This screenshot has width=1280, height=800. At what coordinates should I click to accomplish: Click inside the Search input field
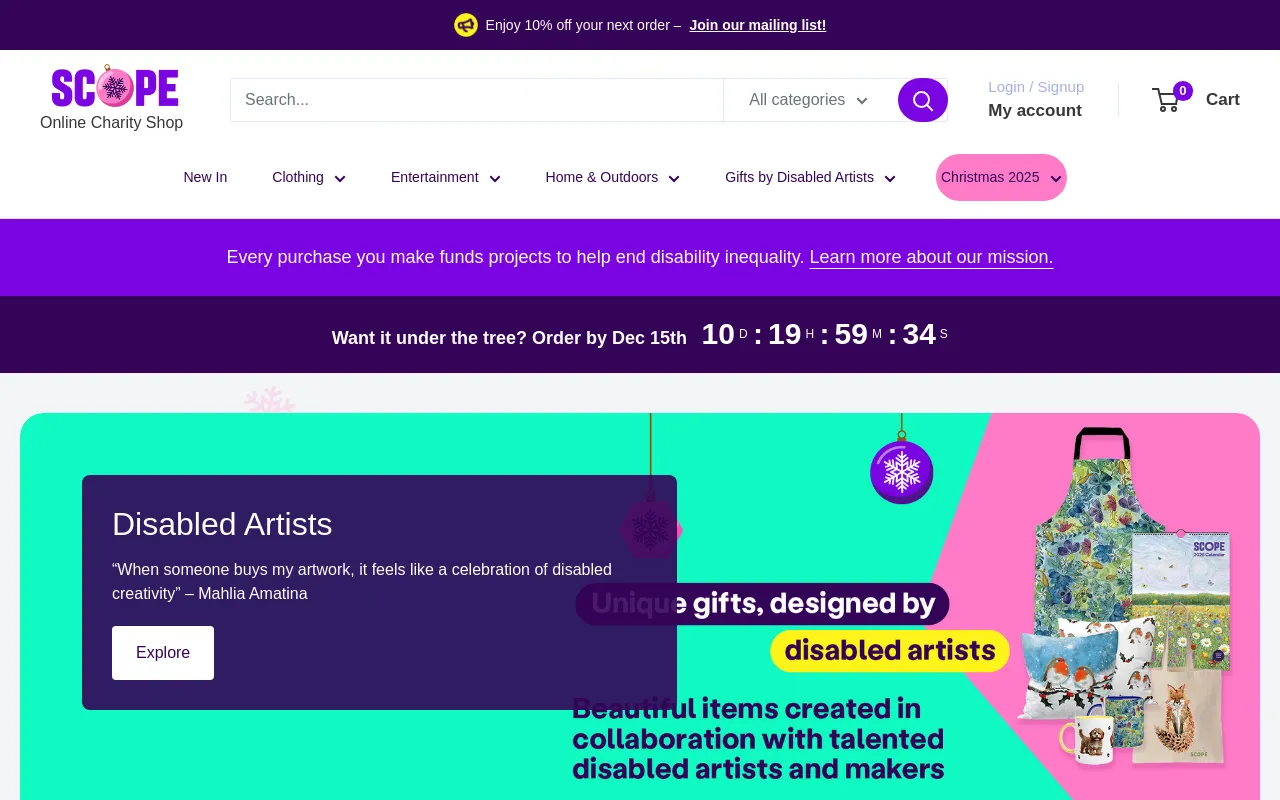(x=477, y=100)
